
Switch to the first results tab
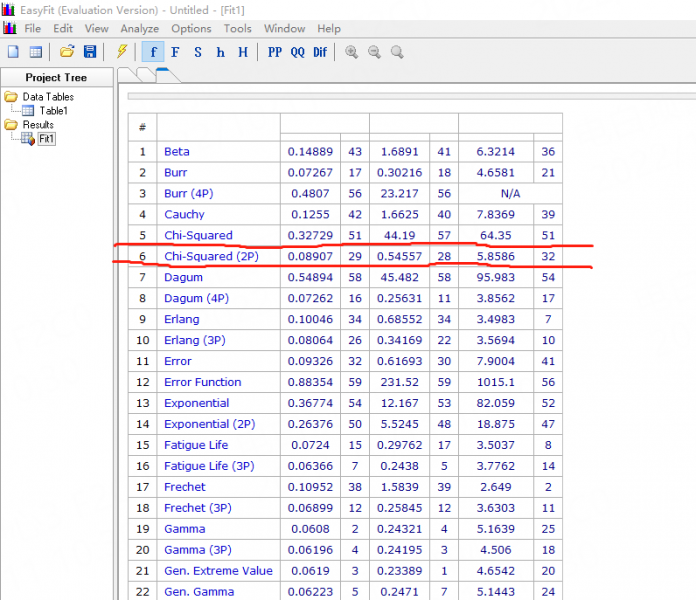click(x=128, y=75)
